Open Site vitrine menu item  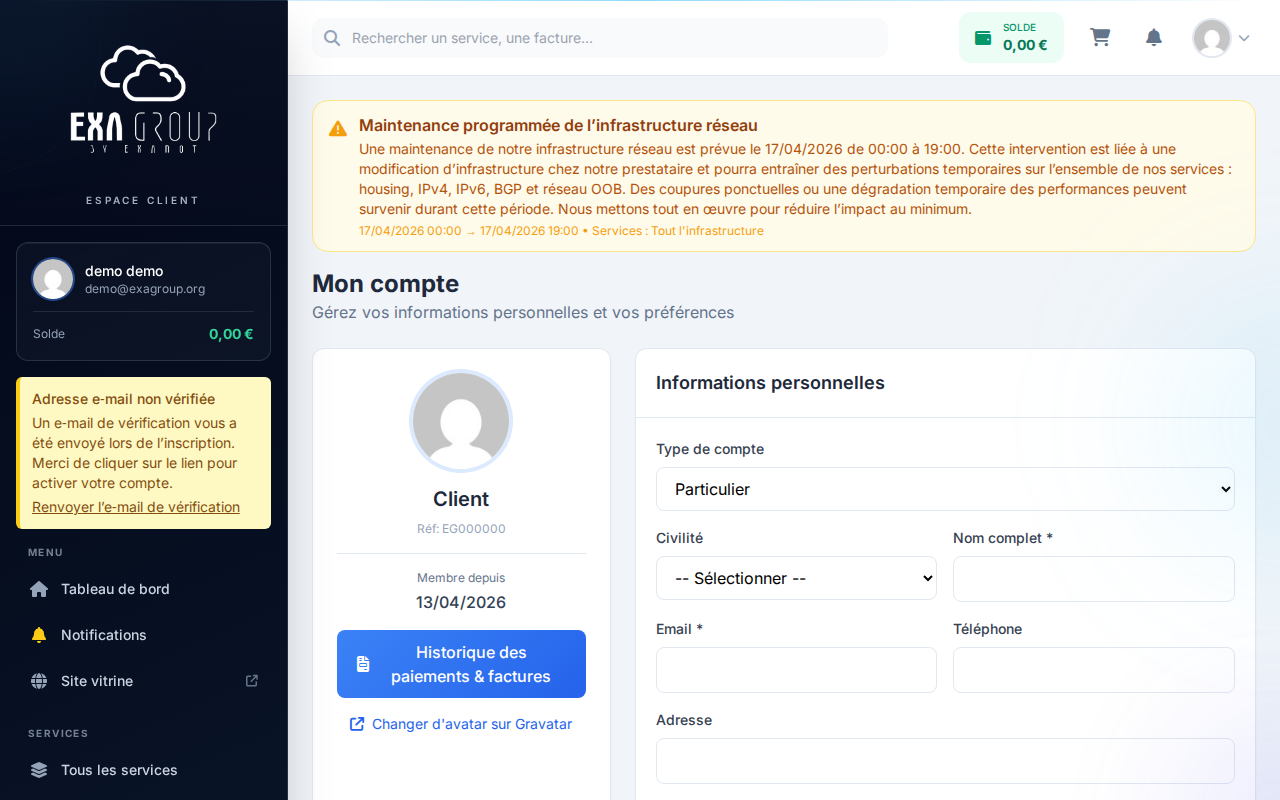(x=144, y=681)
